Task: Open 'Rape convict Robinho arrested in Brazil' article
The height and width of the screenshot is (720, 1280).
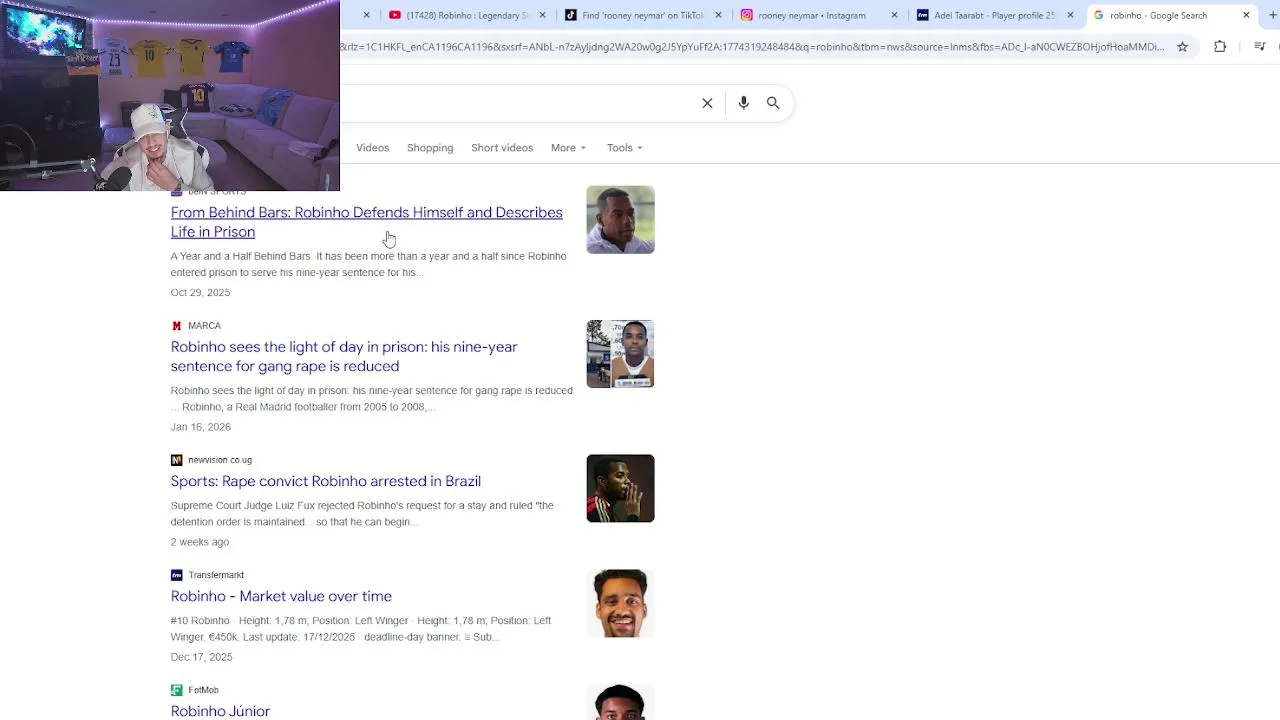Action: pyautogui.click(x=325, y=481)
